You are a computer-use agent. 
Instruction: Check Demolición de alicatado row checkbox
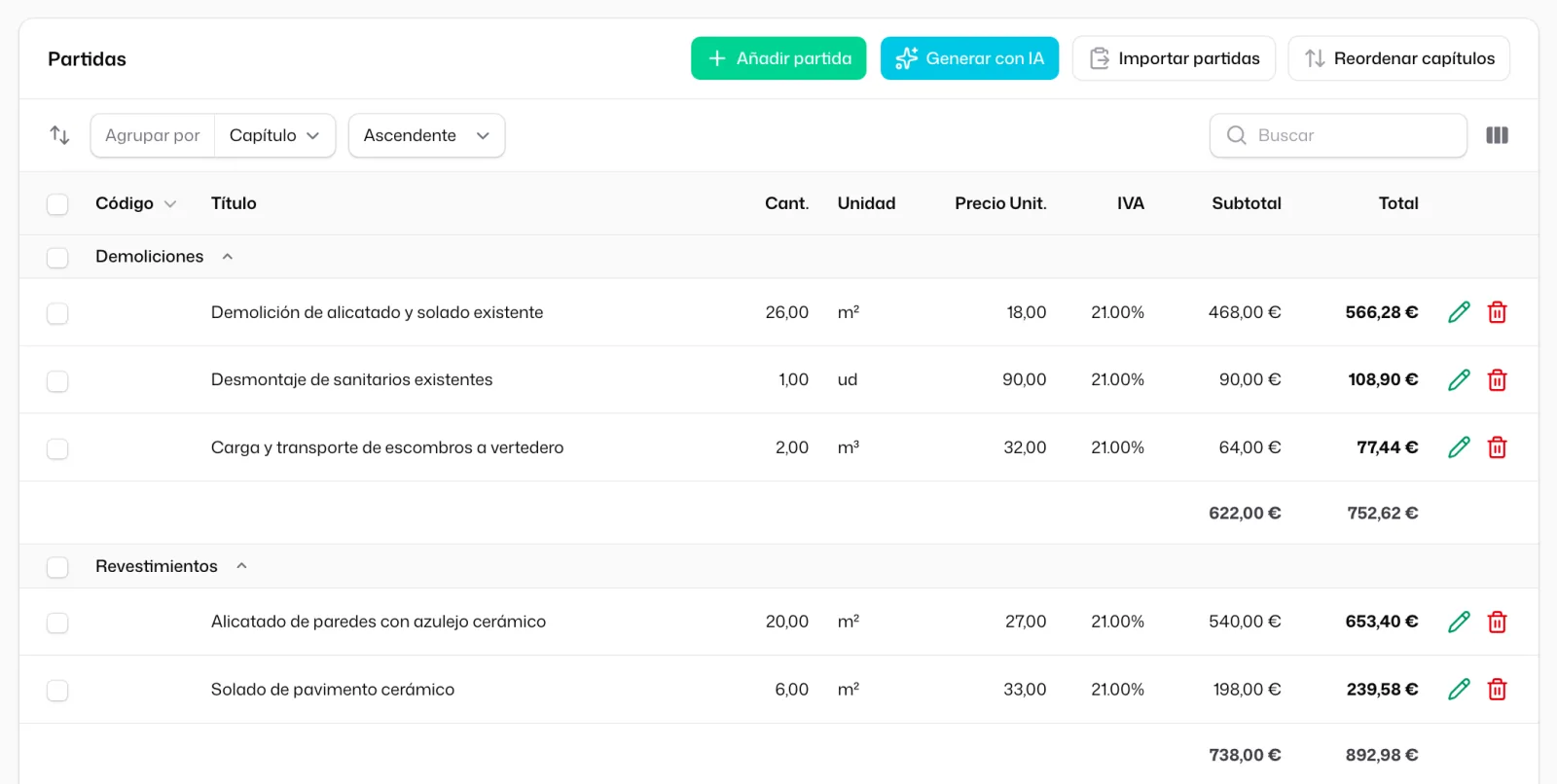click(57, 313)
